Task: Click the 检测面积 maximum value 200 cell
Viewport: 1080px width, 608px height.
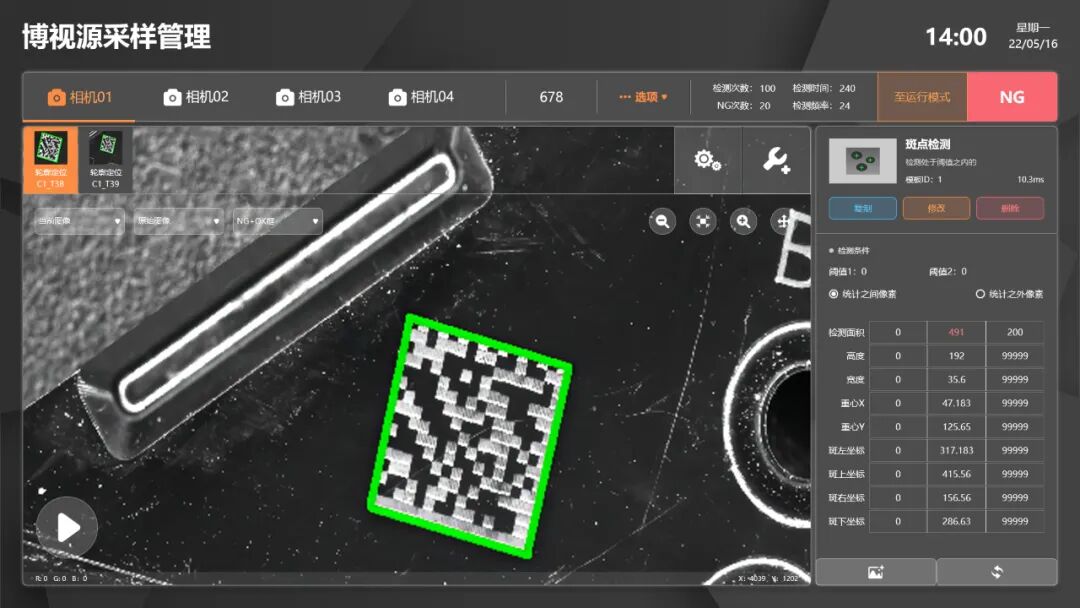Action: tap(1015, 332)
